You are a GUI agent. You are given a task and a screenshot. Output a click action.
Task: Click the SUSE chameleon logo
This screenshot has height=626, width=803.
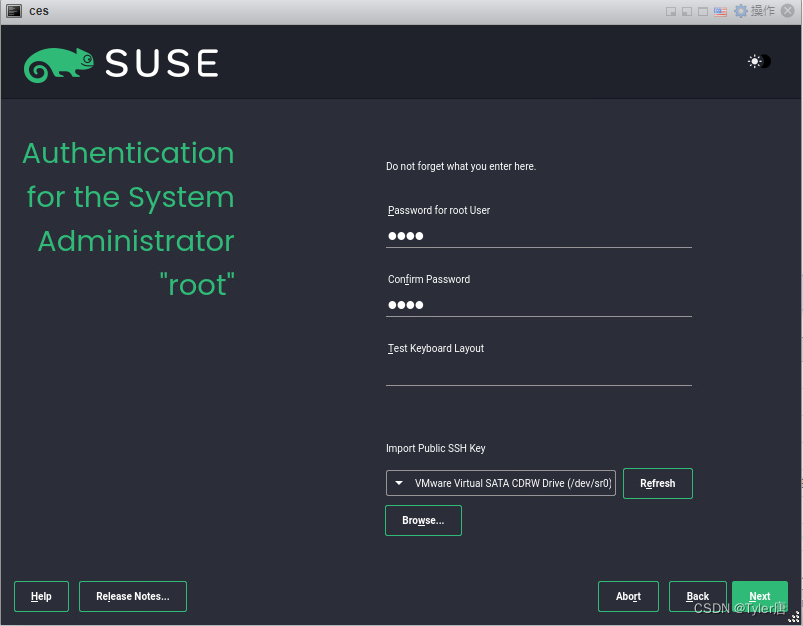(x=57, y=61)
